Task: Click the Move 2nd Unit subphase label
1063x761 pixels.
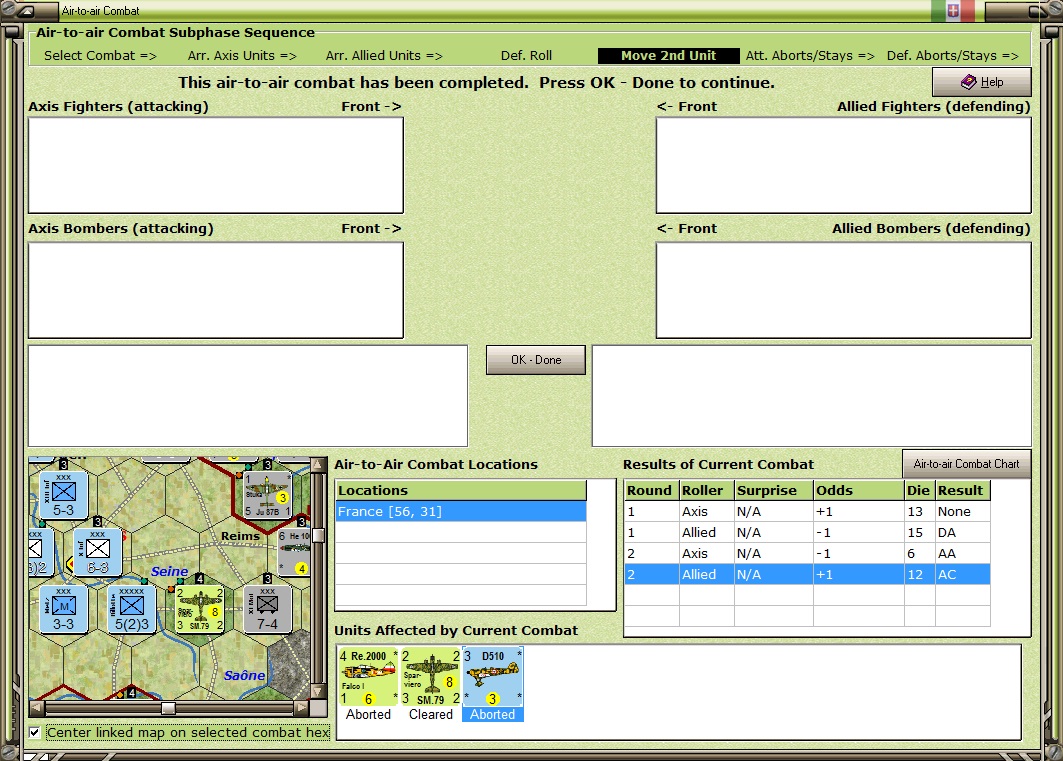Action: (x=668, y=56)
